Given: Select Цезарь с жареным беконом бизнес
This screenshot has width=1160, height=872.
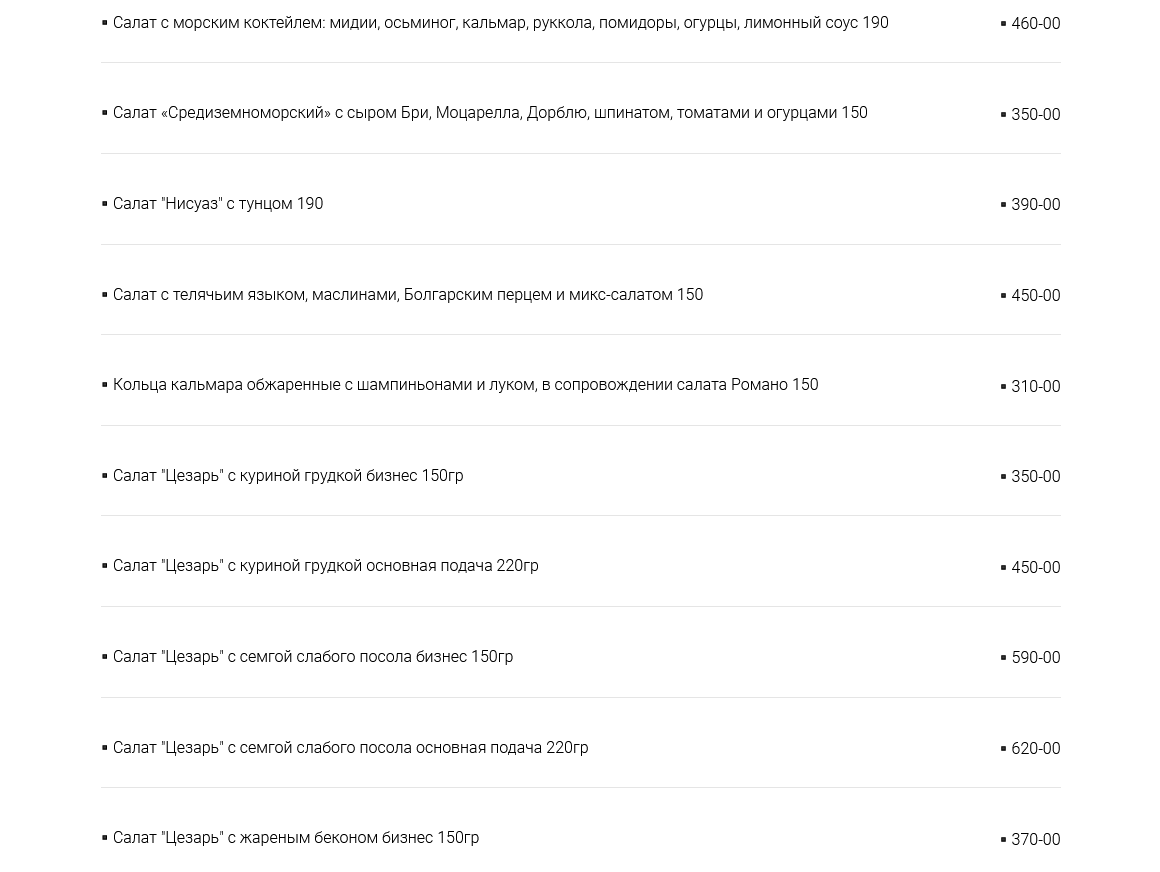Looking at the screenshot, I should 296,838.
